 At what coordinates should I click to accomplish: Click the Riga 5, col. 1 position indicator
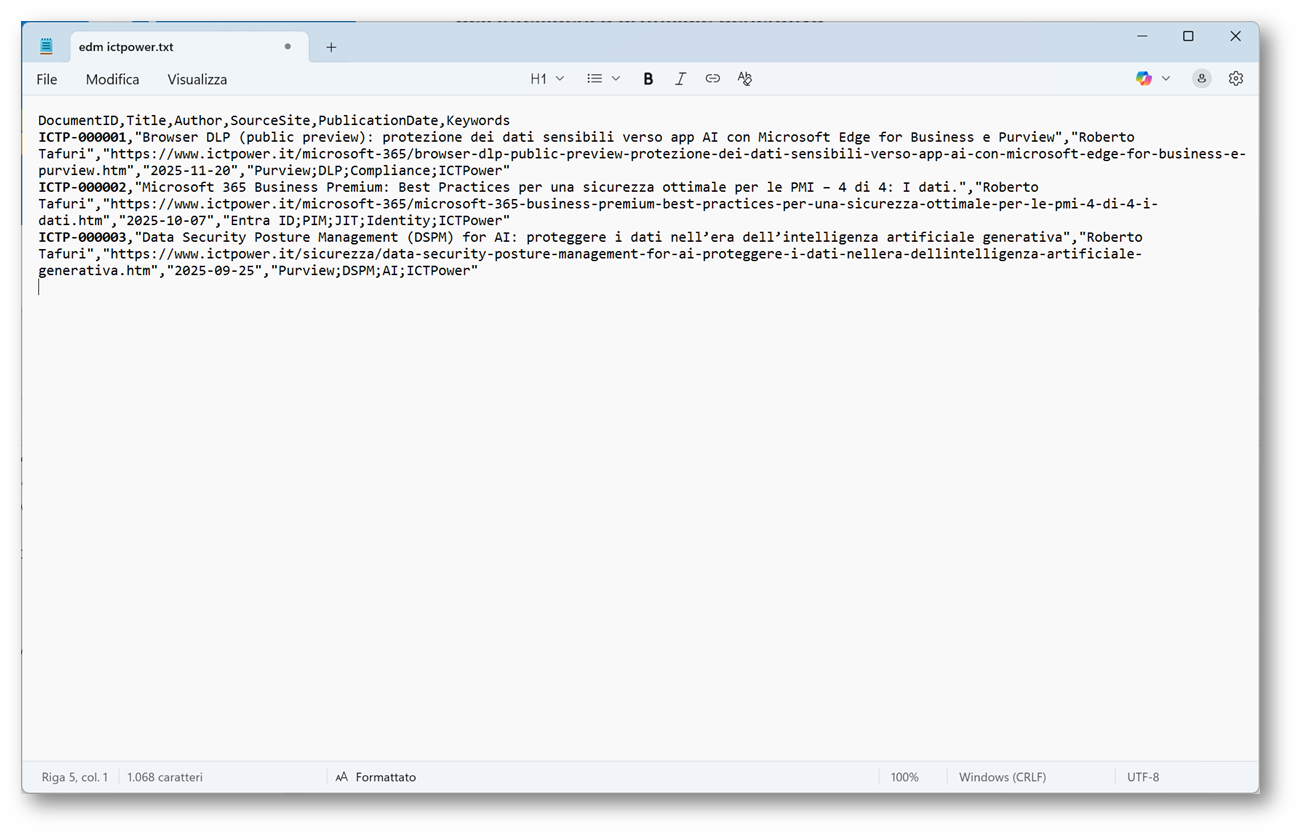click(x=75, y=777)
